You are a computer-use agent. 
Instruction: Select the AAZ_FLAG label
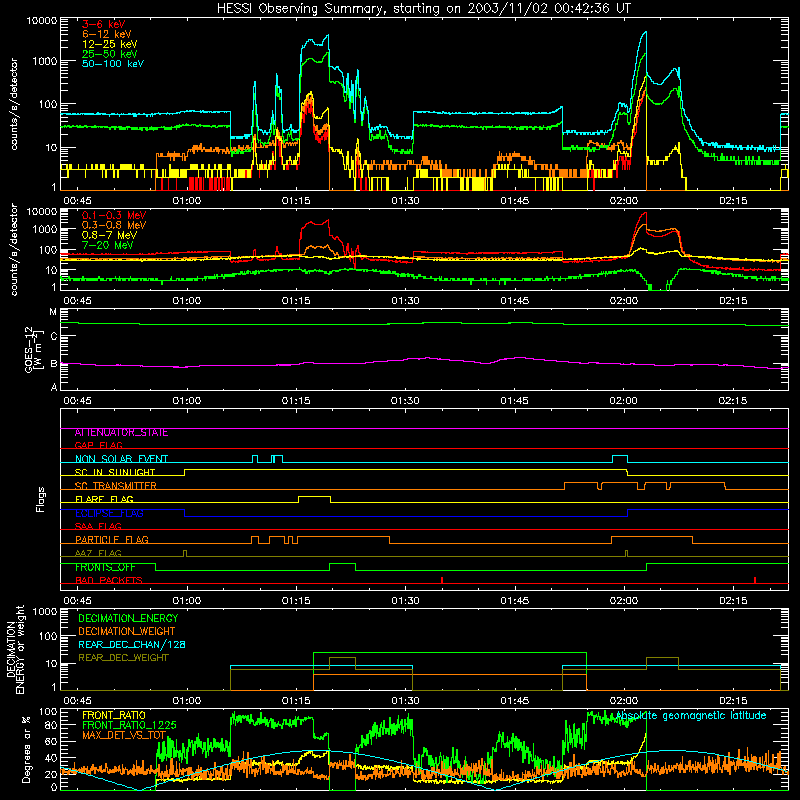98,553
